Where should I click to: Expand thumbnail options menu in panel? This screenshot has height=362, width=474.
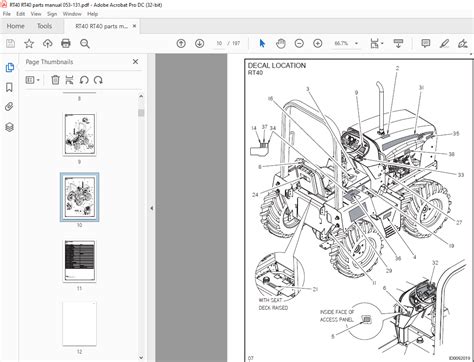[x=33, y=80]
